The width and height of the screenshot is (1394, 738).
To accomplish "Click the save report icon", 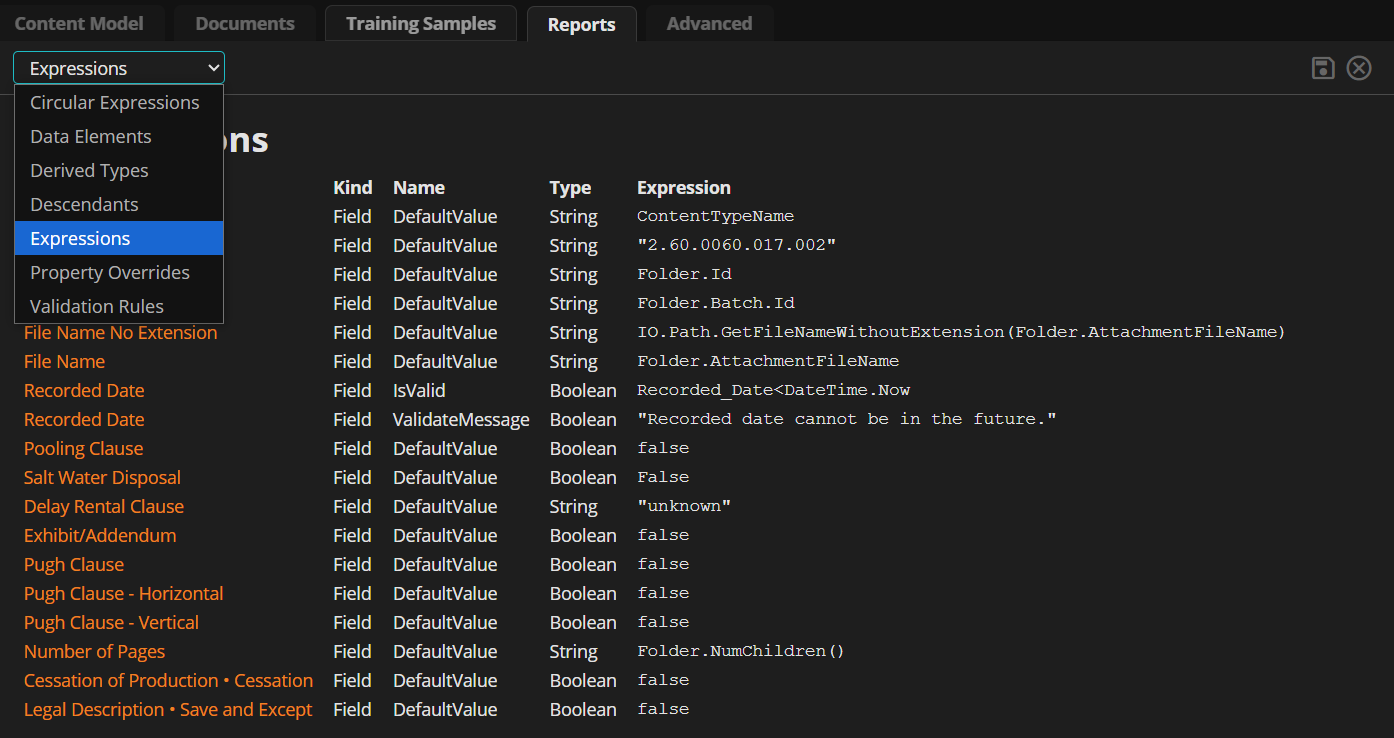I will pyautogui.click(x=1323, y=68).
